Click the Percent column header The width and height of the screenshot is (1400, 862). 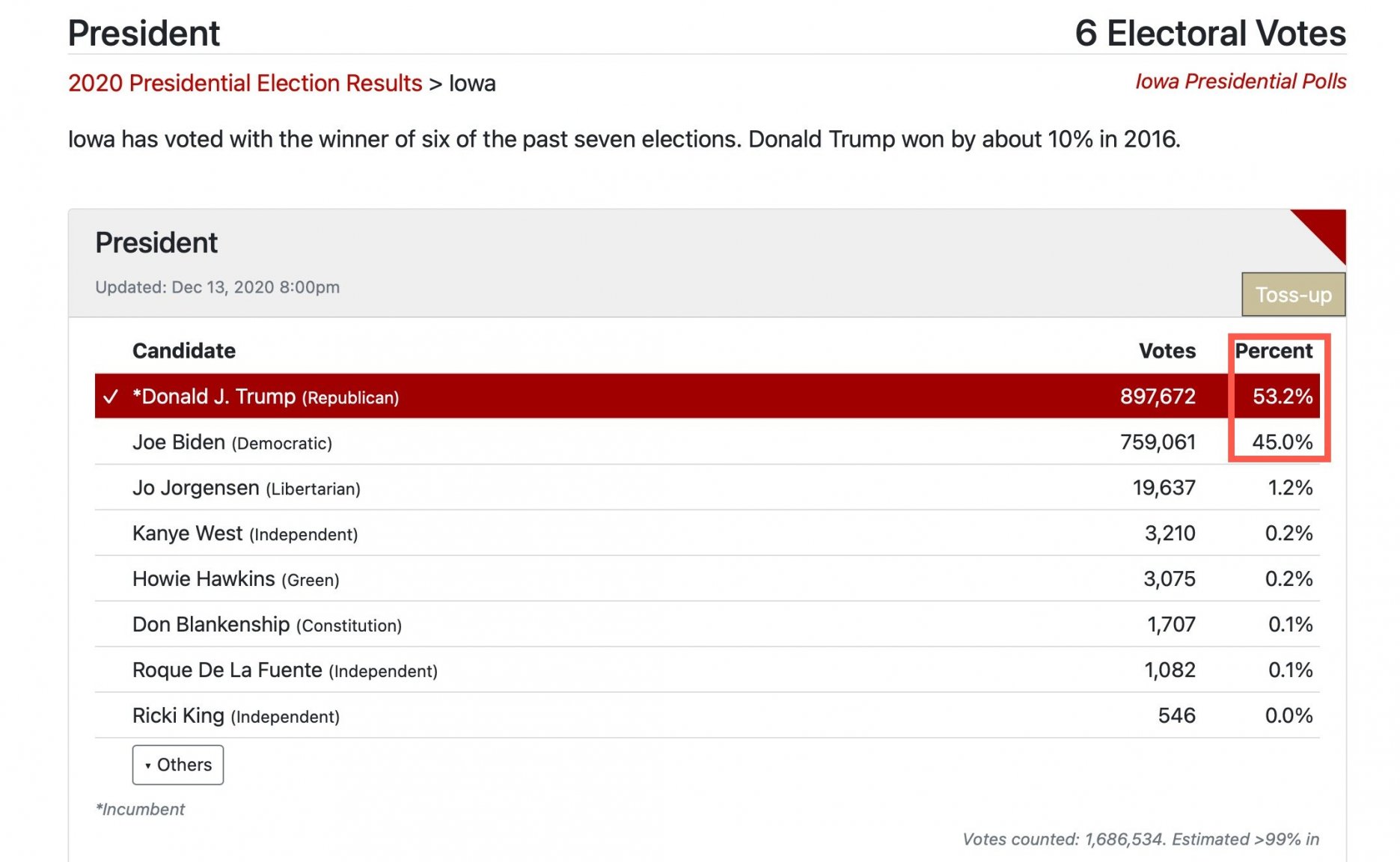(1274, 351)
